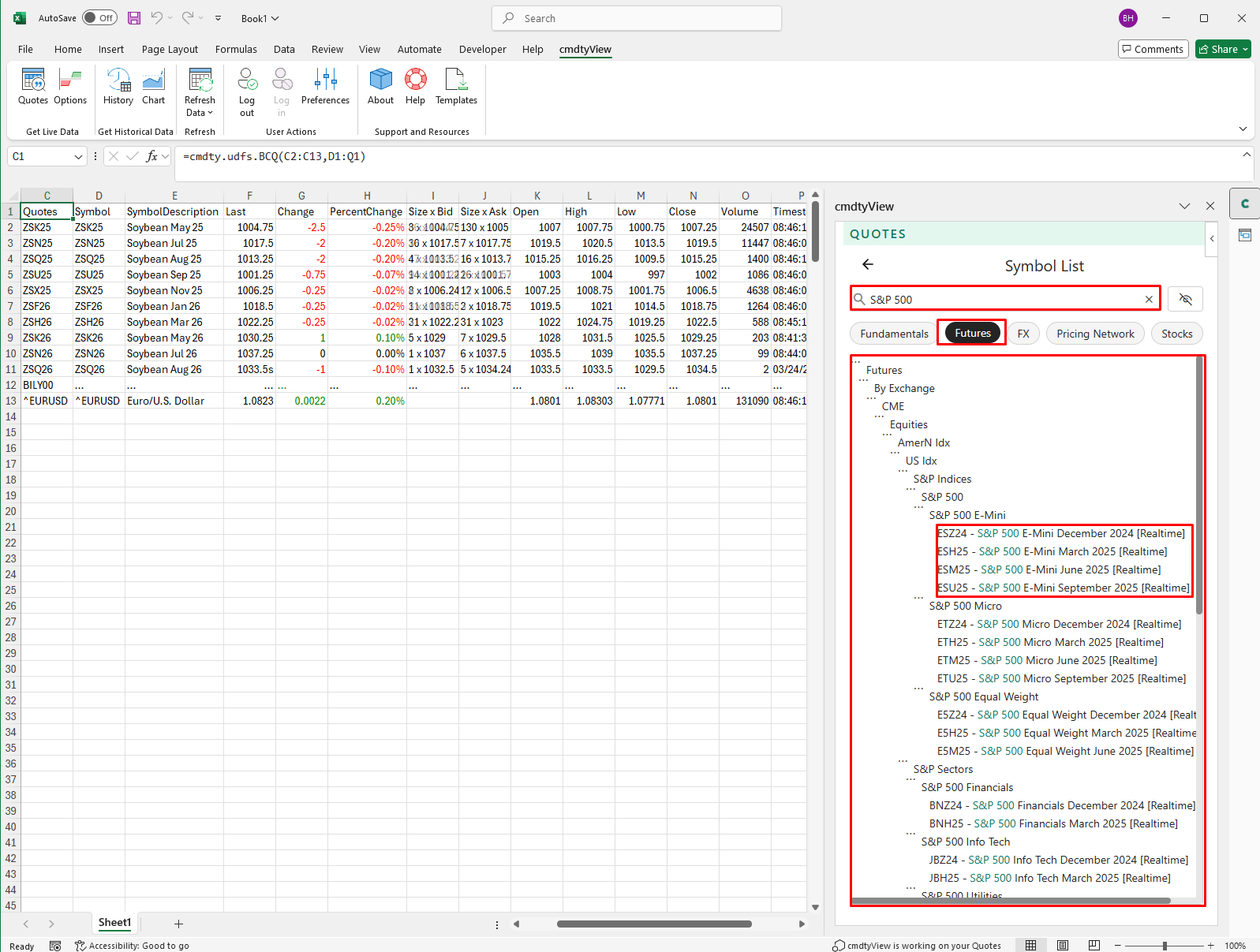
Task: Clear the S&P 500 search text
Action: coord(1149,299)
